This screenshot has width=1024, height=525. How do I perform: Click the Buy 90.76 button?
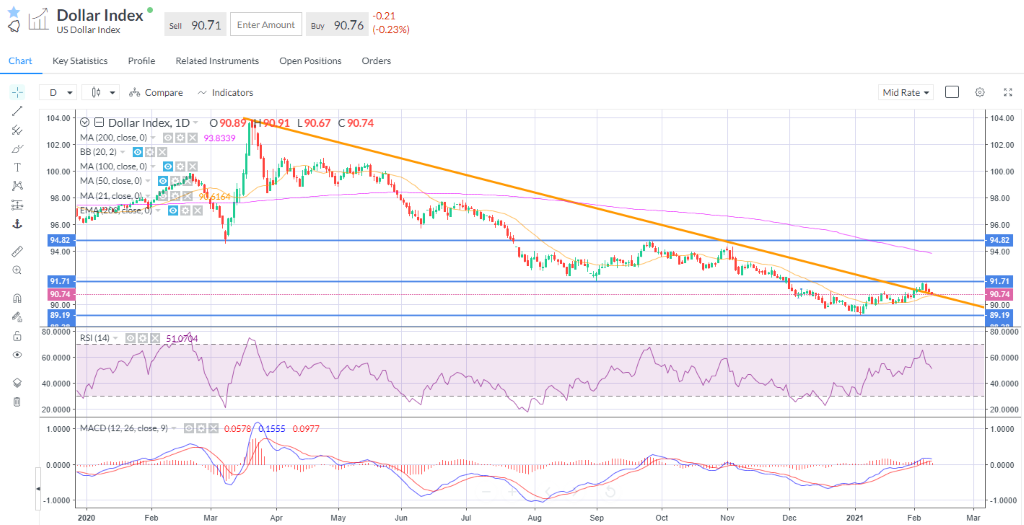[x=338, y=25]
